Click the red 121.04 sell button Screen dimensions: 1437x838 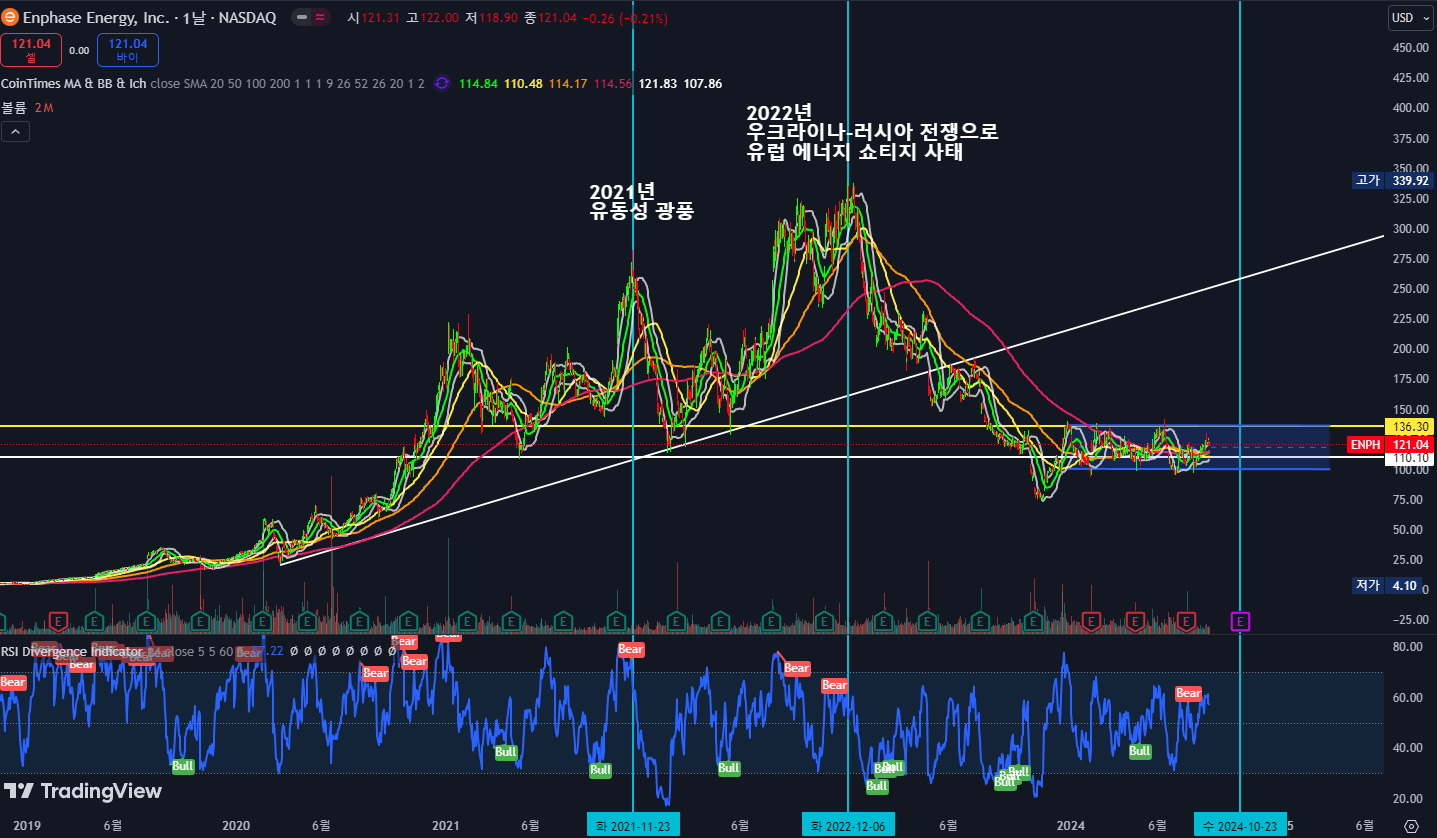[31, 49]
